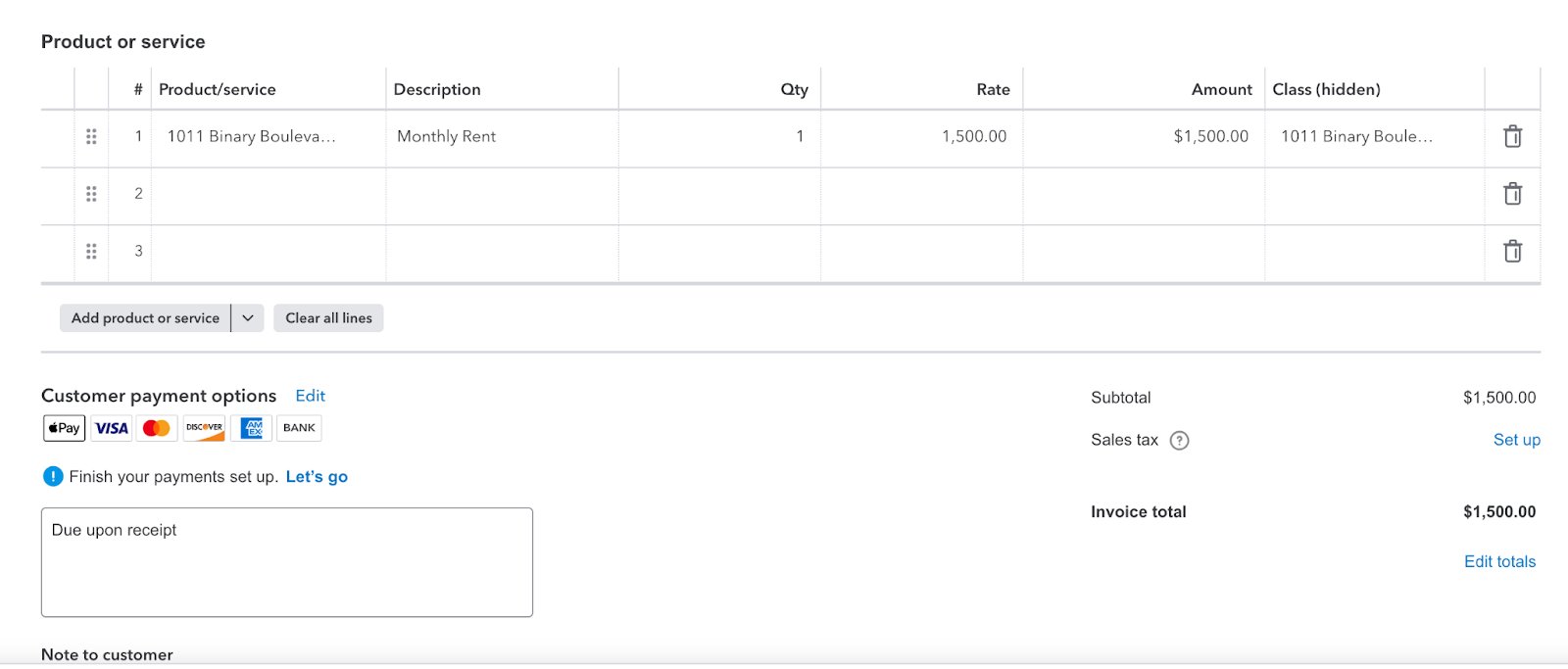
Task: Click the Due upon receipt text box
Action: (x=286, y=561)
